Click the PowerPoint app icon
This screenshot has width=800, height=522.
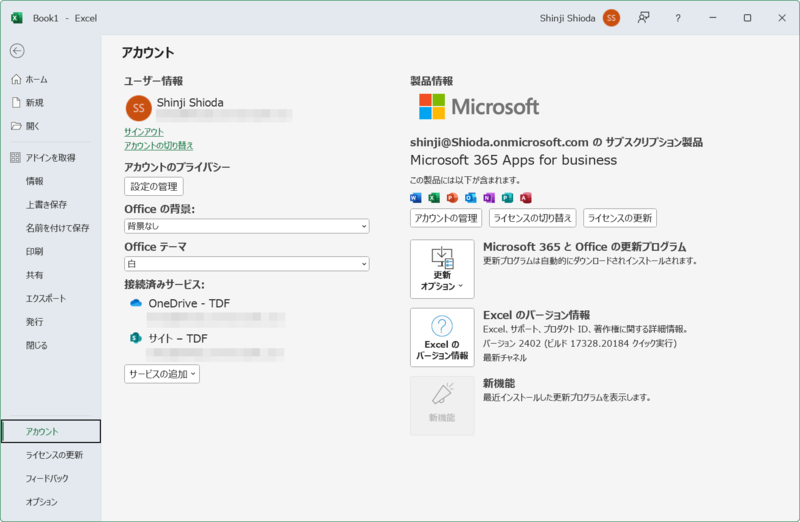click(x=452, y=198)
